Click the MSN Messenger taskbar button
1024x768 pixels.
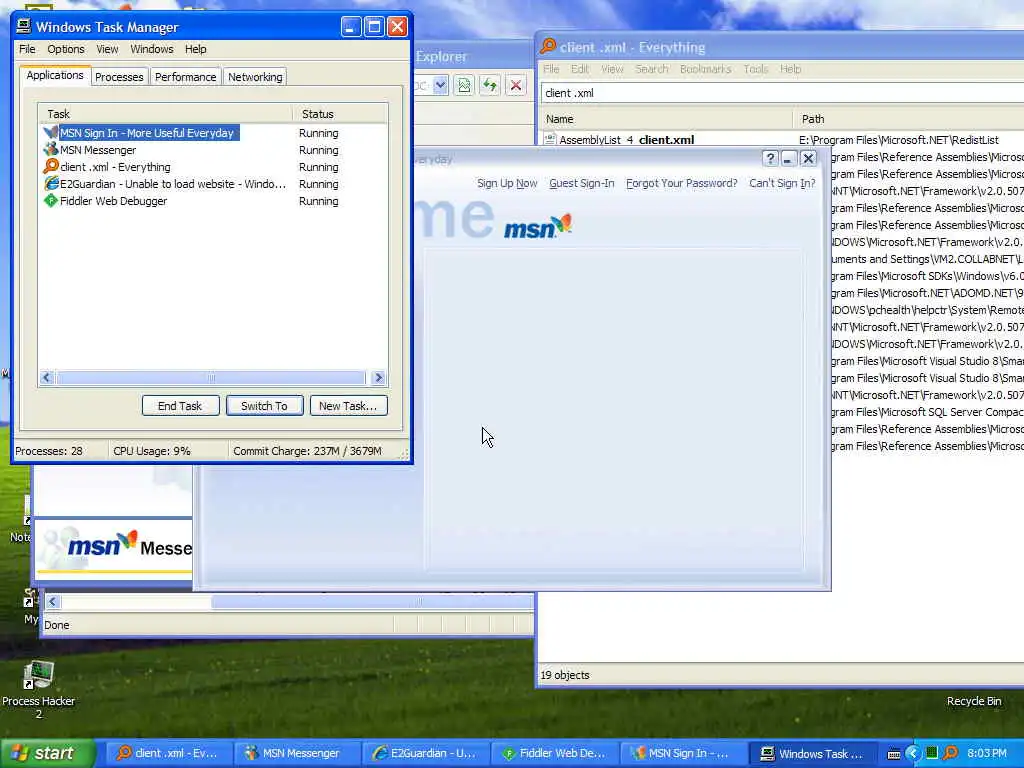[297, 754]
